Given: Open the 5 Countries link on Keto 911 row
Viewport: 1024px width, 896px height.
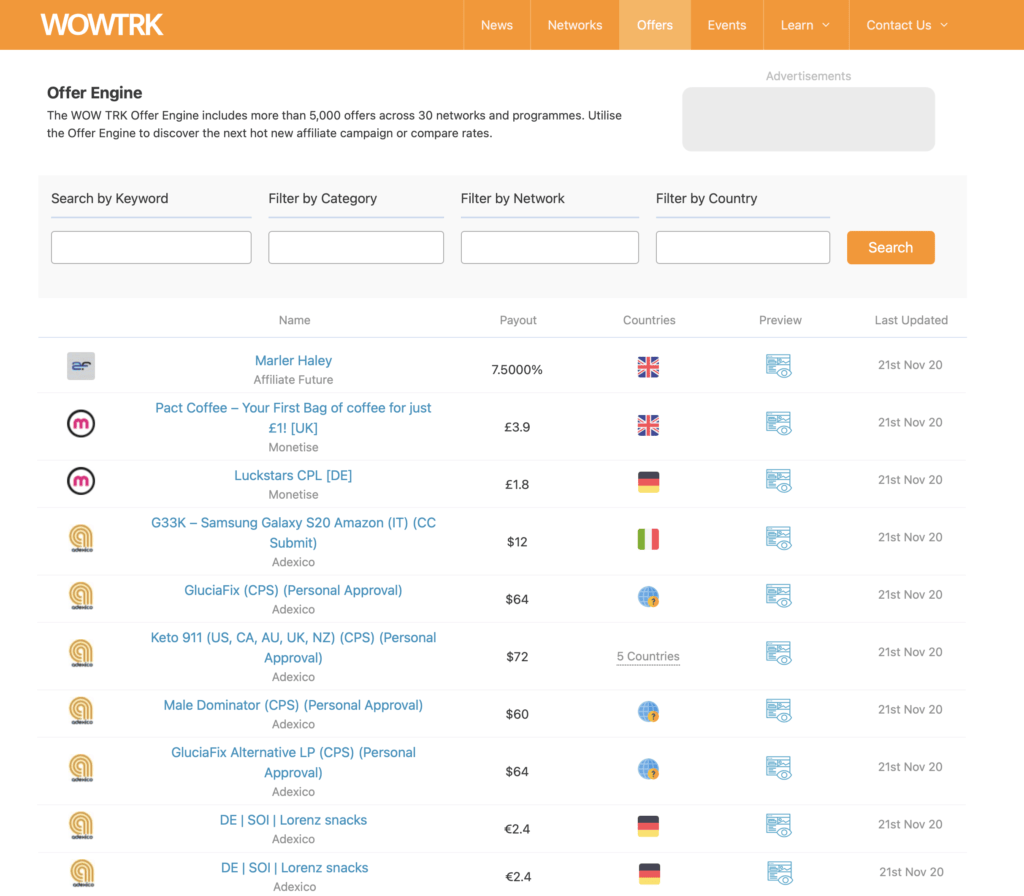Looking at the screenshot, I should pos(648,656).
